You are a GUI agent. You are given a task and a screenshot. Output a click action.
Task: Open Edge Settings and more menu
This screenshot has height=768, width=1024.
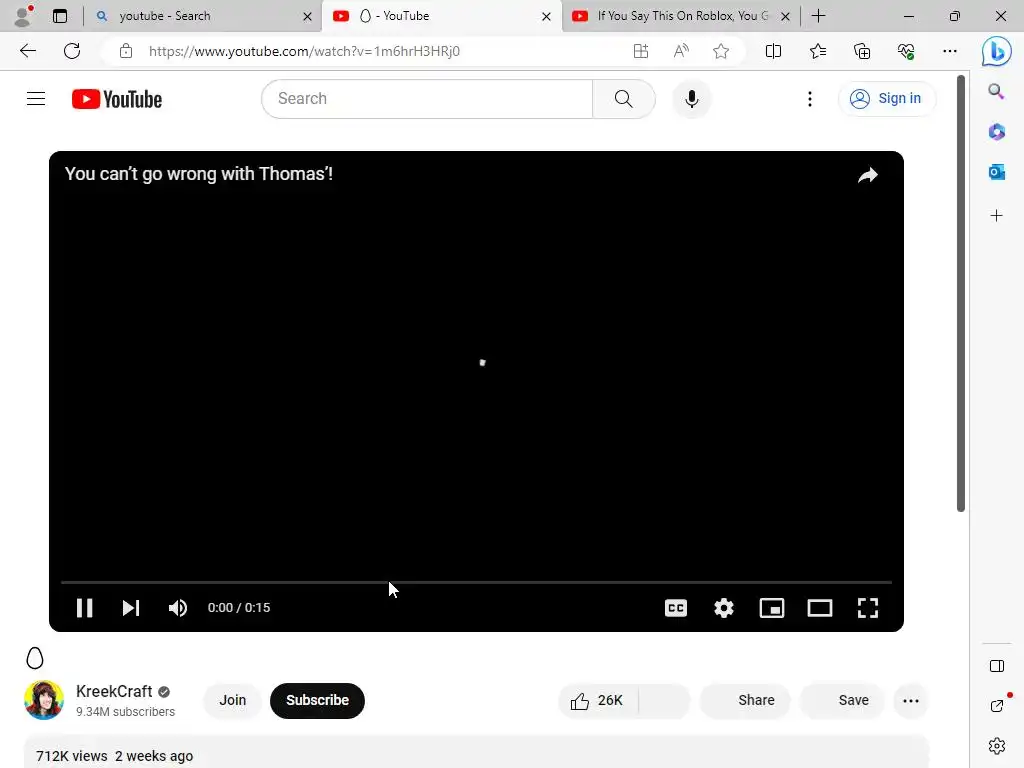click(x=950, y=51)
